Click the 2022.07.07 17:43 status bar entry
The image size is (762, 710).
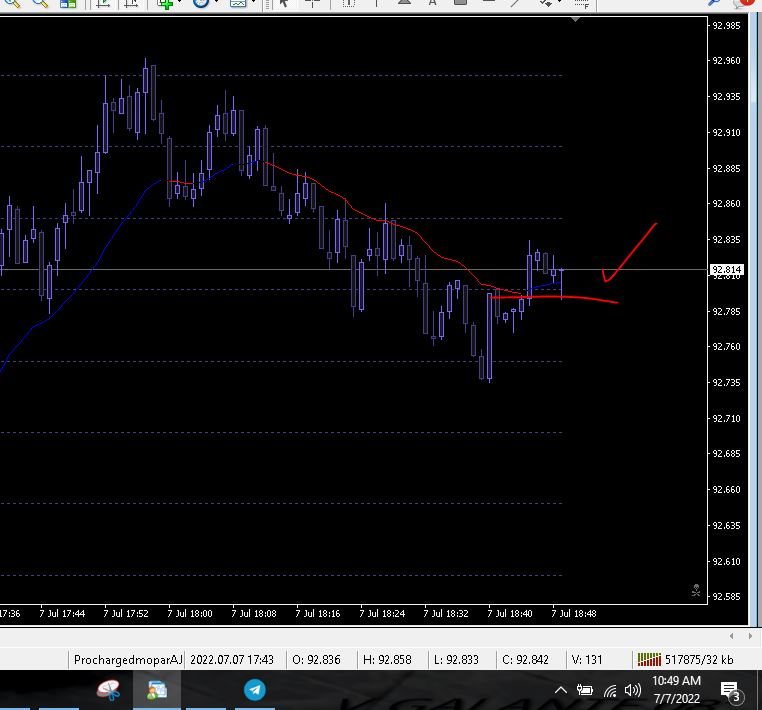click(232, 659)
